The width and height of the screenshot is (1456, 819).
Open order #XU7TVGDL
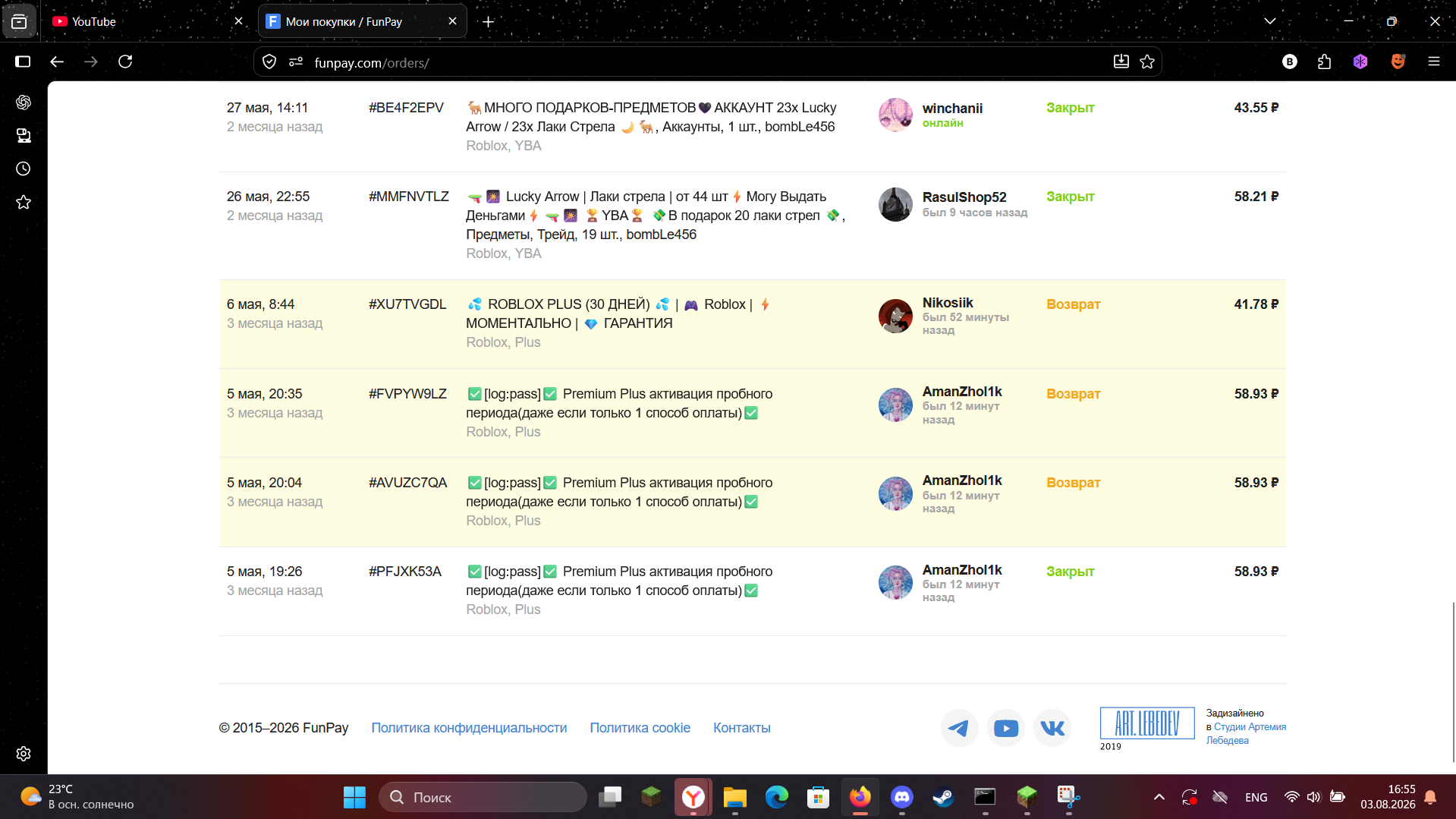407,304
